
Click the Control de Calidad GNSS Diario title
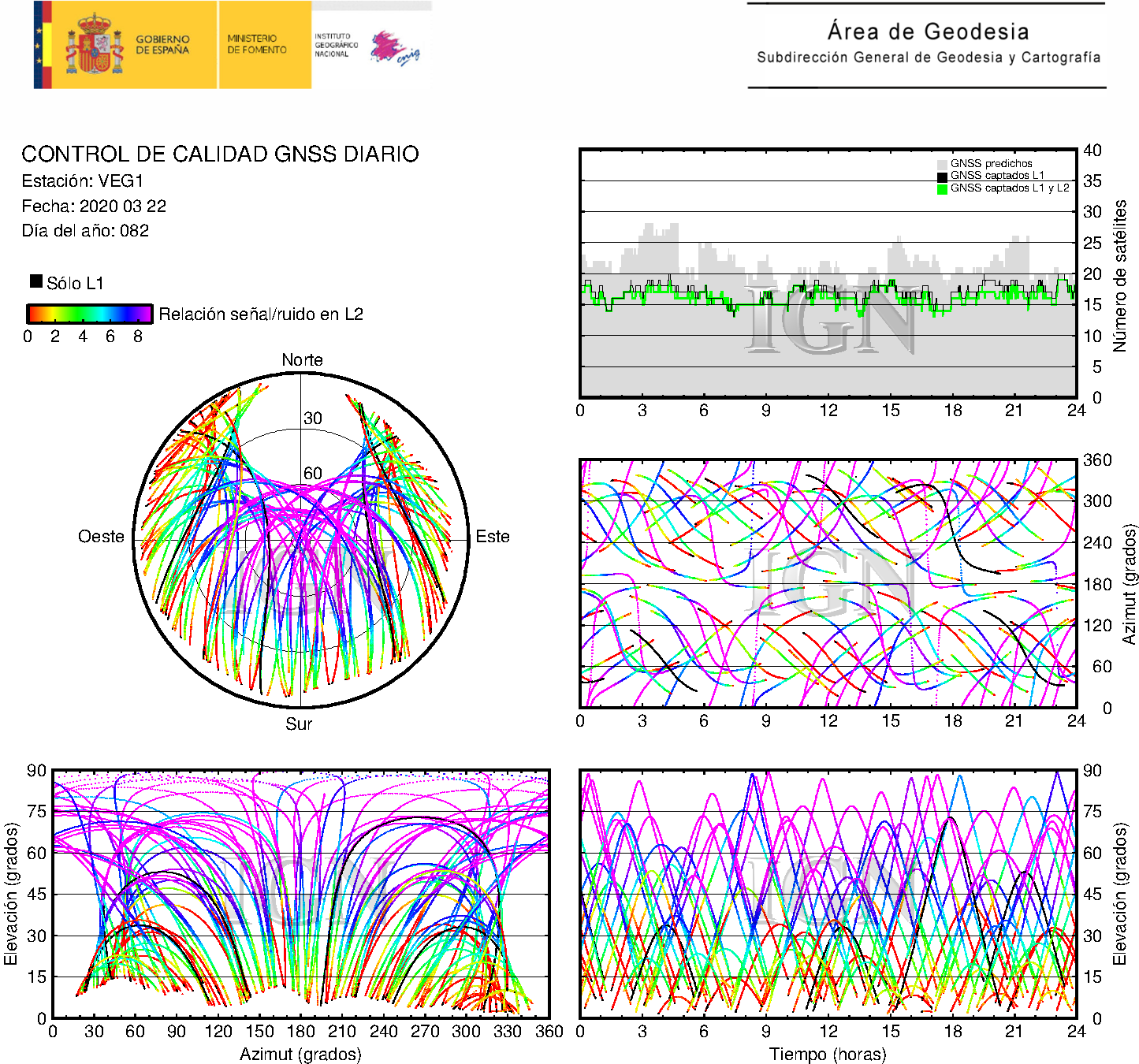220,154
